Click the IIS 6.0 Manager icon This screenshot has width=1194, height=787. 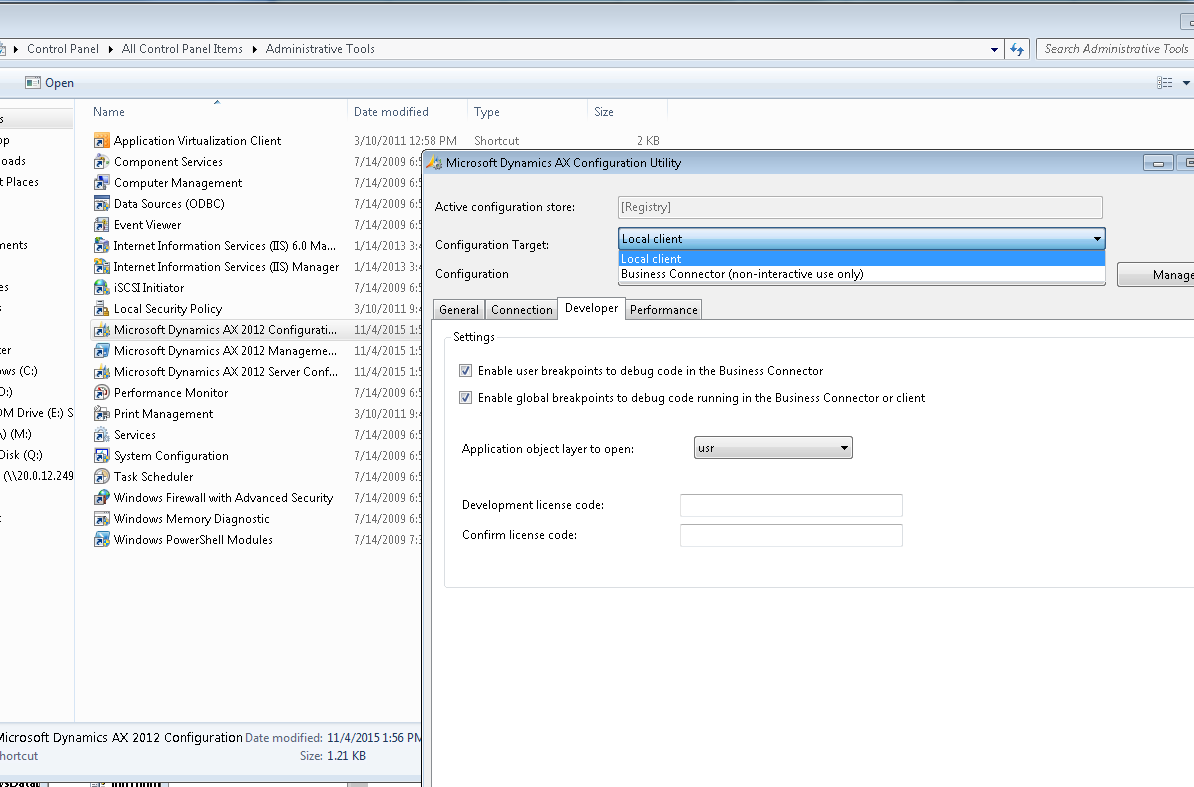[x=101, y=246]
